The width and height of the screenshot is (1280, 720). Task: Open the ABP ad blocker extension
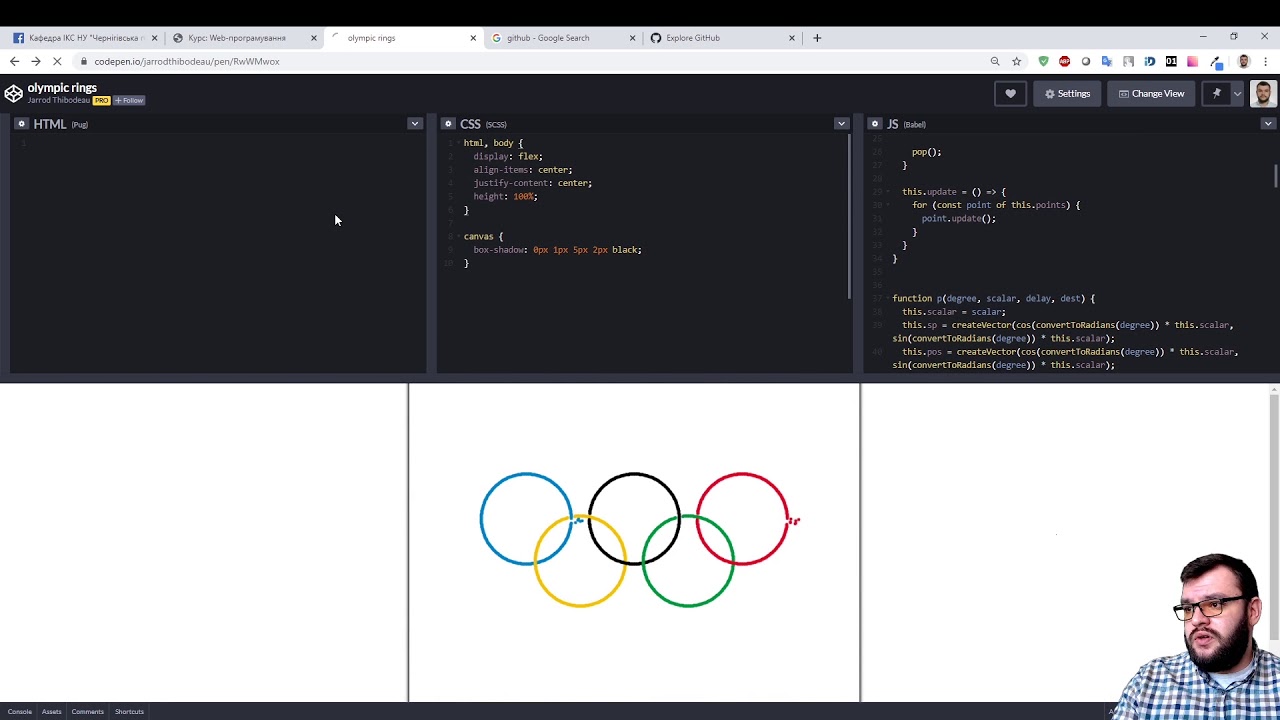point(1064,61)
